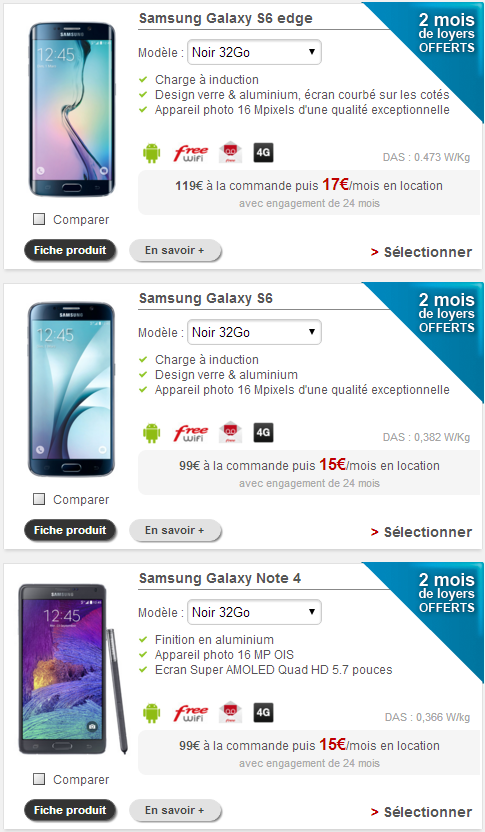Click Fiche produit for Galaxy S6 edge
The width and height of the screenshot is (485, 832).
point(70,250)
